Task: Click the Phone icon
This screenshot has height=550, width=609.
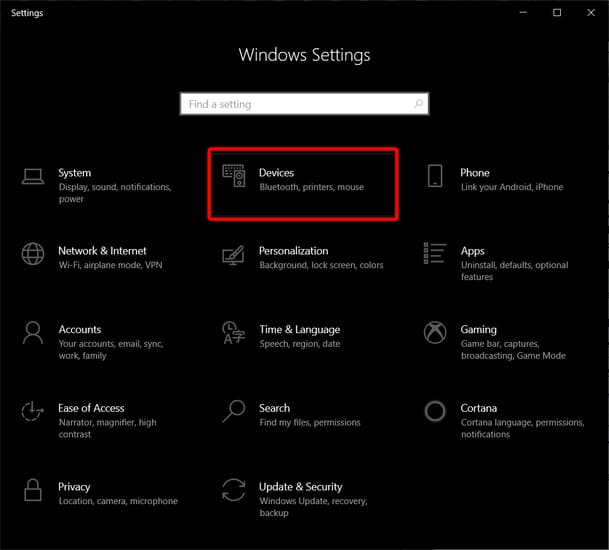Action: point(434,176)
